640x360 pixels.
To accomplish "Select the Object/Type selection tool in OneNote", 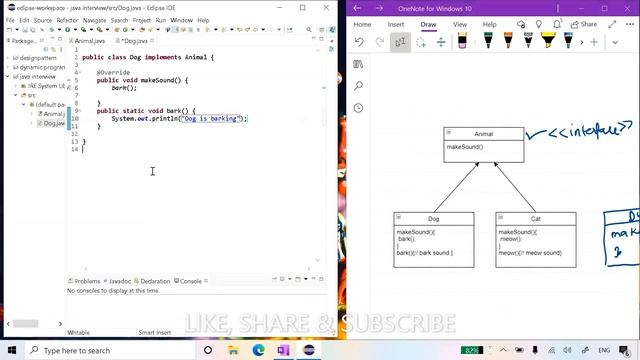I will coord(400,42).
